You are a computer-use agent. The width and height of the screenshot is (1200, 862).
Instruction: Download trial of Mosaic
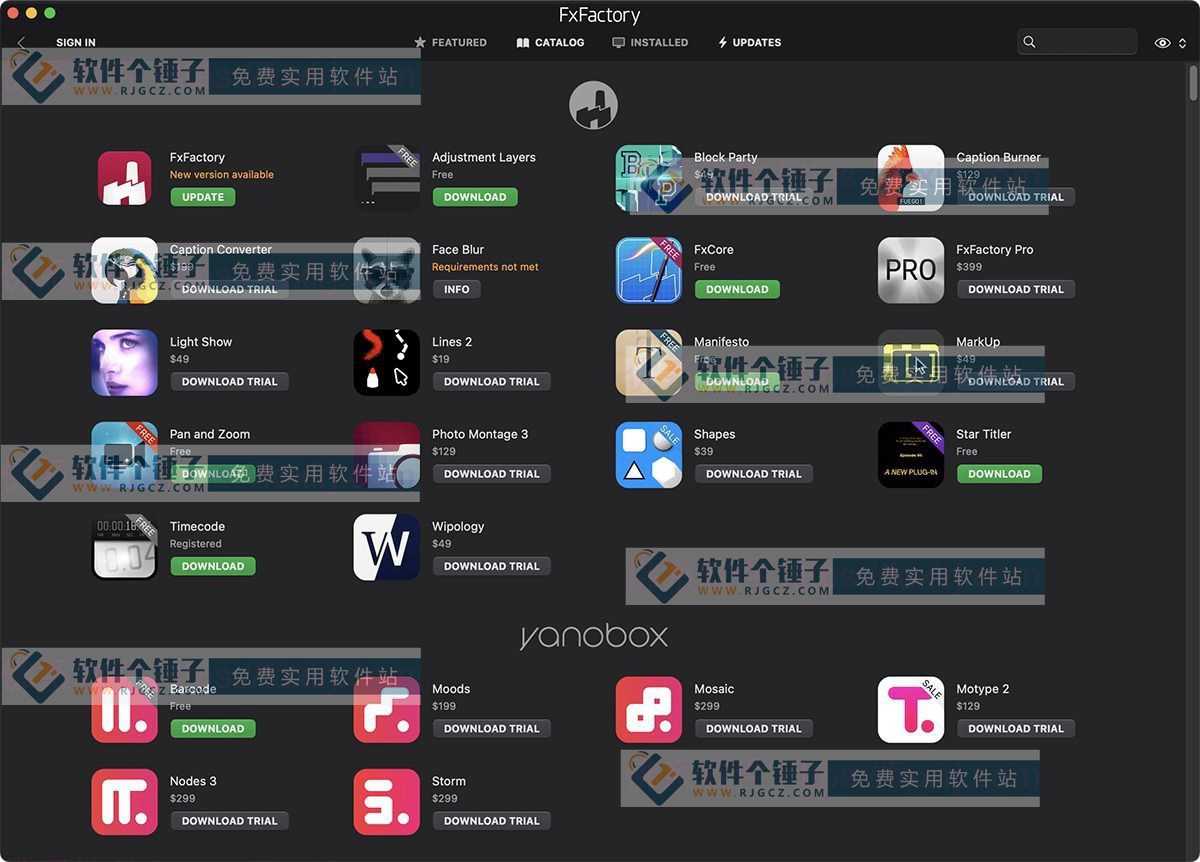pos(754,728)
